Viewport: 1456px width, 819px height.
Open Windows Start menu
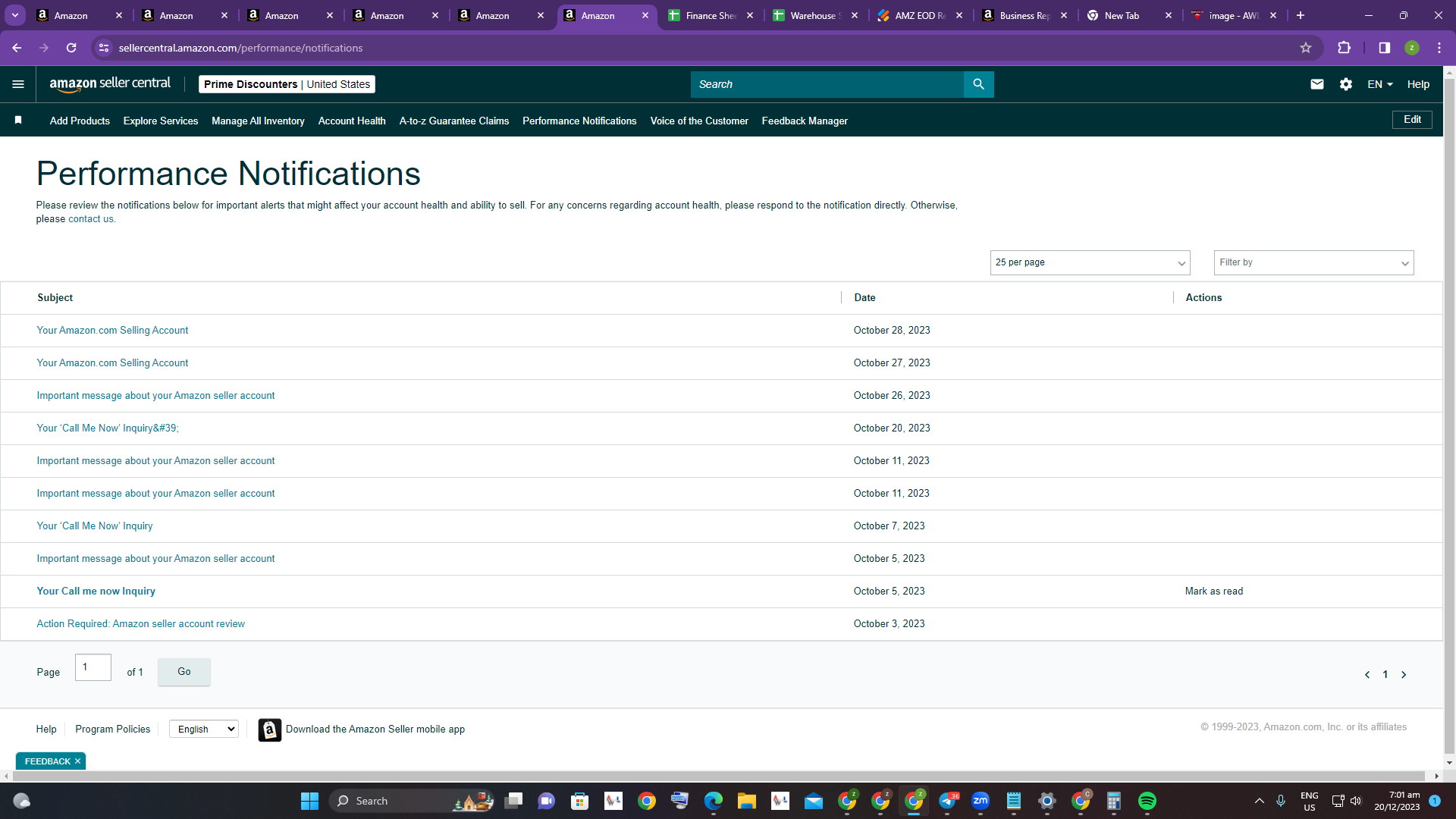click(309, 801)
